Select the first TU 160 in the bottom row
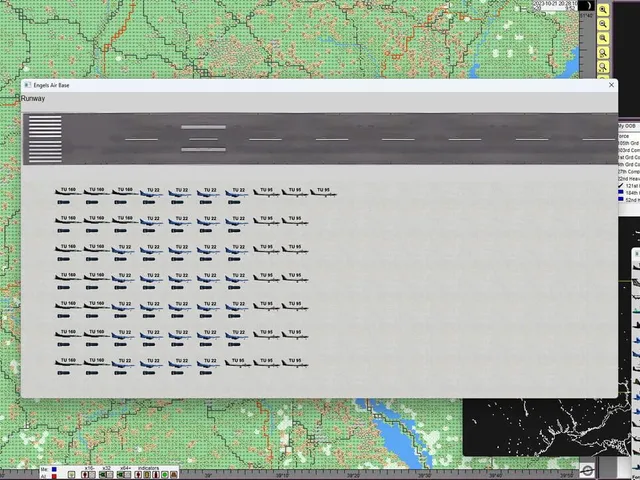Viewport: 640px width, 480px height. [x=68, y=362]
